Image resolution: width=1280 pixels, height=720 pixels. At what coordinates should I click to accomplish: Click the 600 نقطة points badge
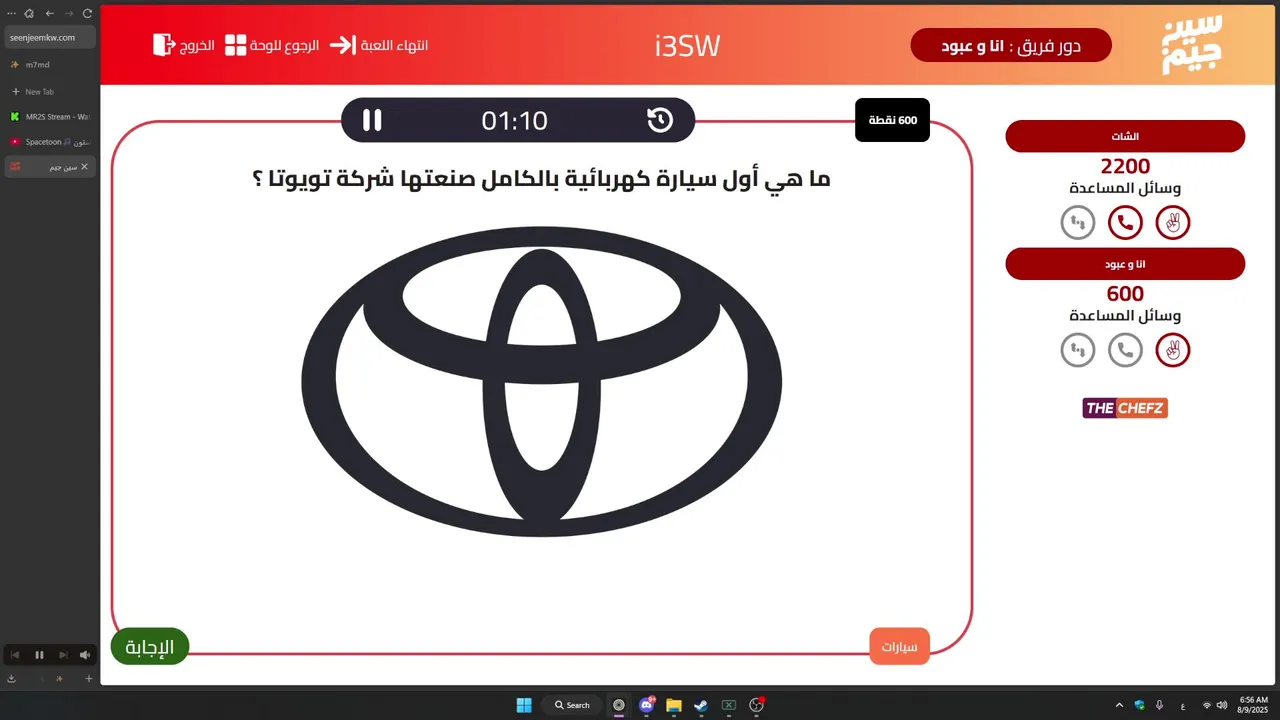[892, 120]
